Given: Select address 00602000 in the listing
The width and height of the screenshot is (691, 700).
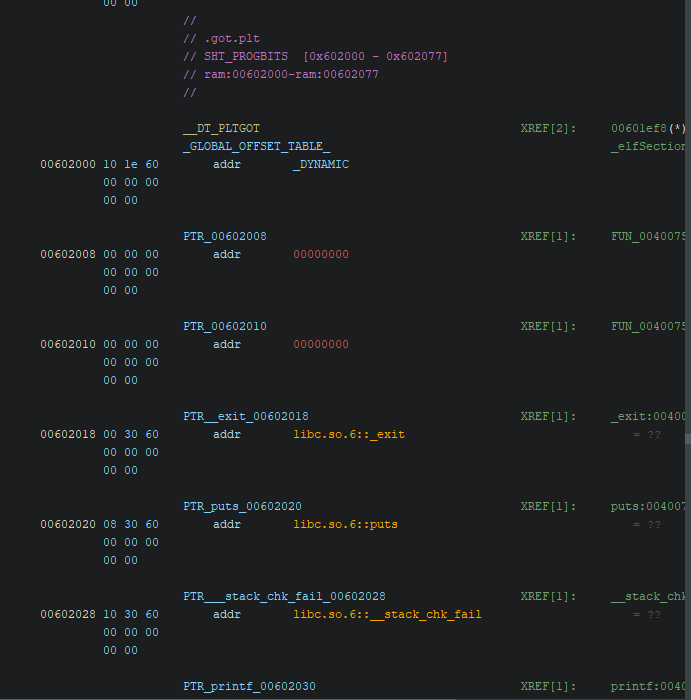Looking at the screenshot, I should tap(68, 164).
